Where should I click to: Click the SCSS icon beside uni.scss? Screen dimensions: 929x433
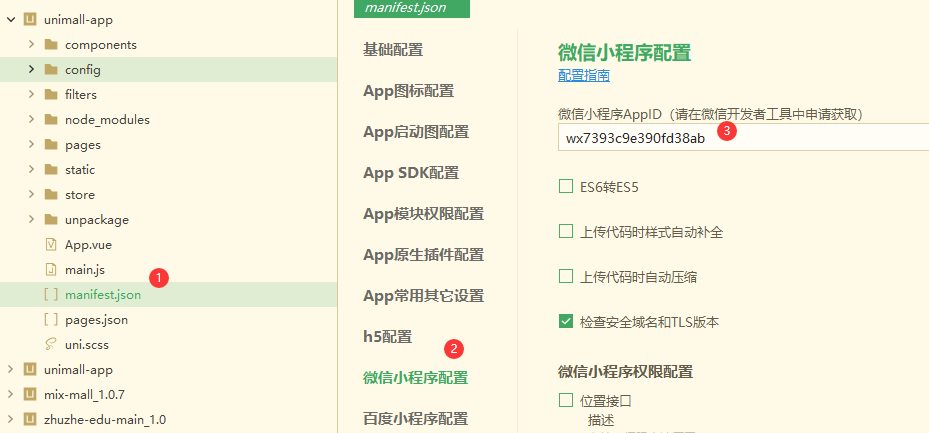[x=51, y=345]
